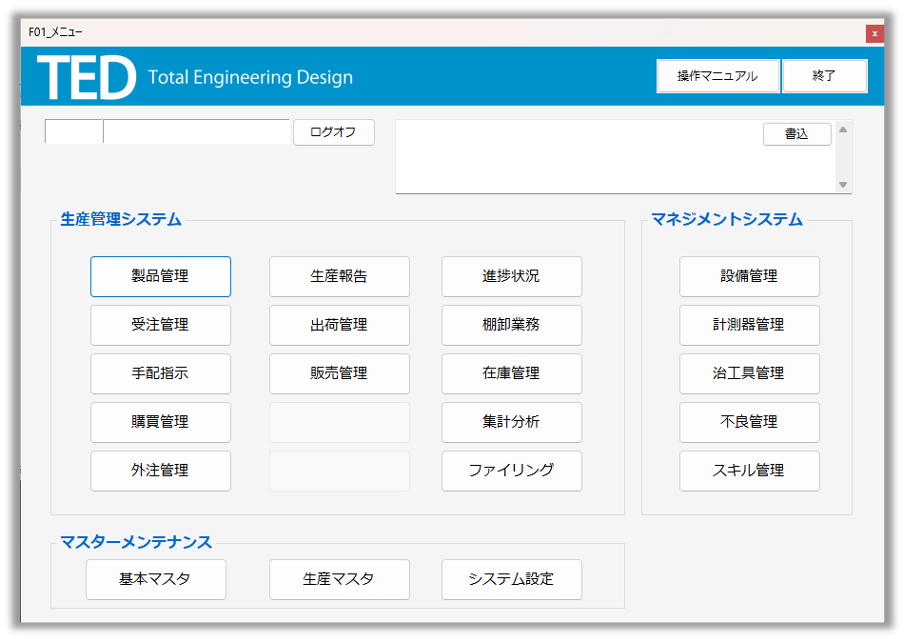Open the 出荷管理 module

tap(339, 325)
